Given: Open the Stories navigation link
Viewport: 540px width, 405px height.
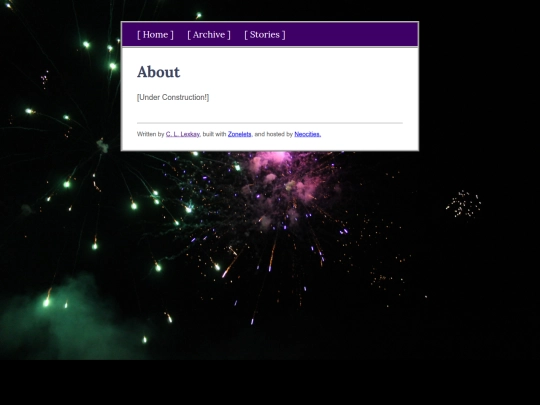Looking at the screenshot, I should pos(265,34).
